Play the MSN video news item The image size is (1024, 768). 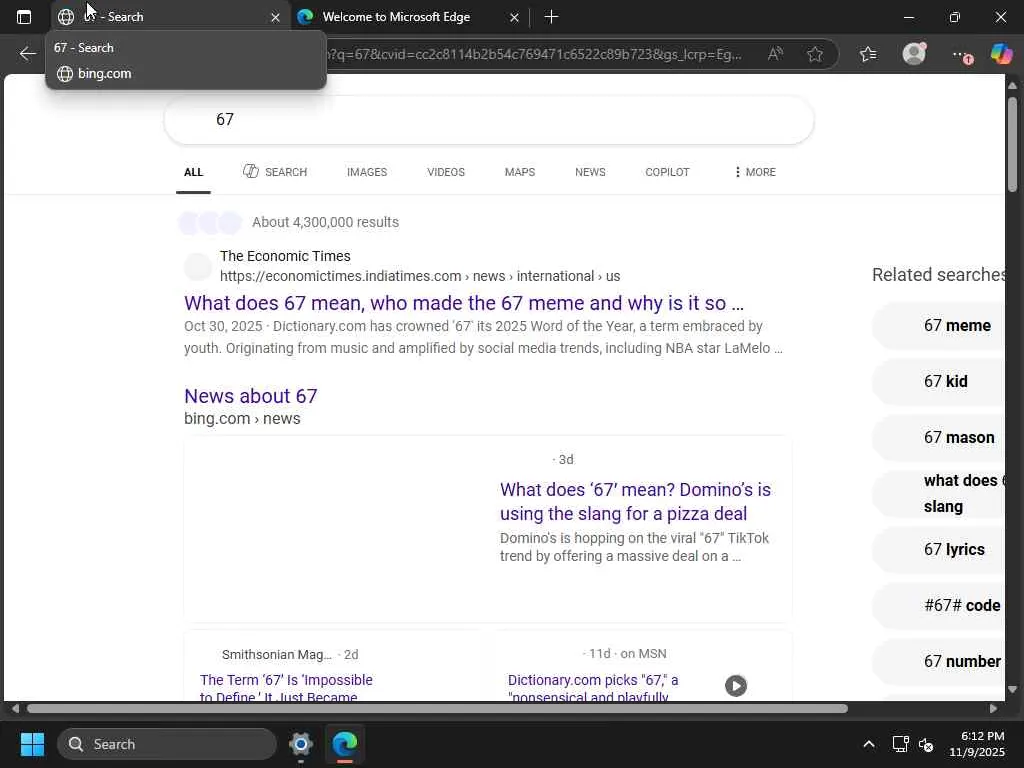coord(736,686)
